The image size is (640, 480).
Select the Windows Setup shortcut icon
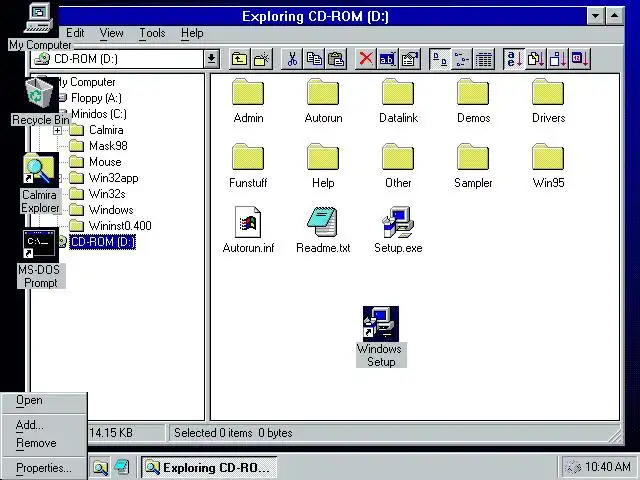pyautogui.click(x=381, y=324)
